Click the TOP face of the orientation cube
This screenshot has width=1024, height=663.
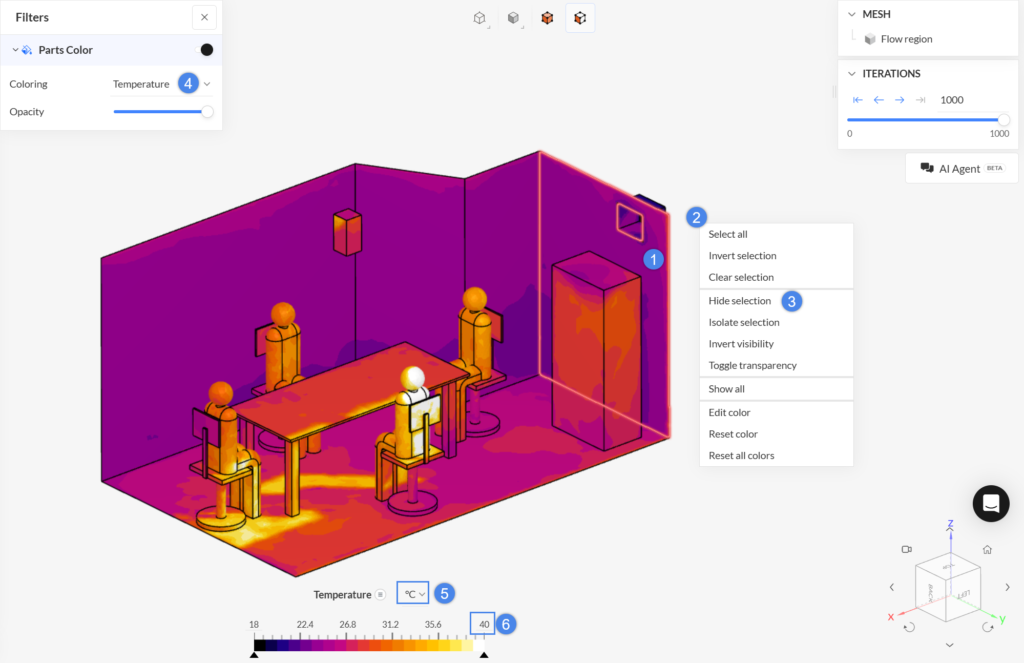948,564
